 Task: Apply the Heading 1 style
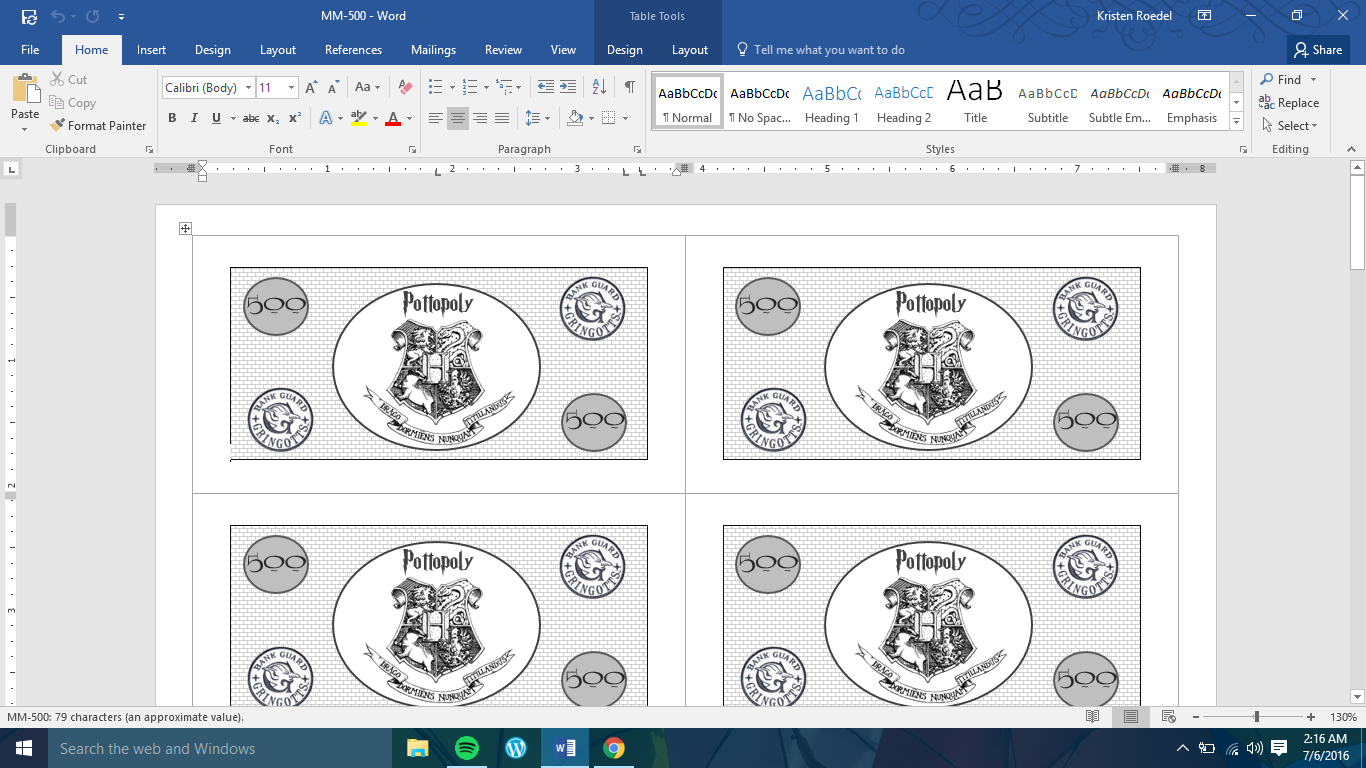831,101
